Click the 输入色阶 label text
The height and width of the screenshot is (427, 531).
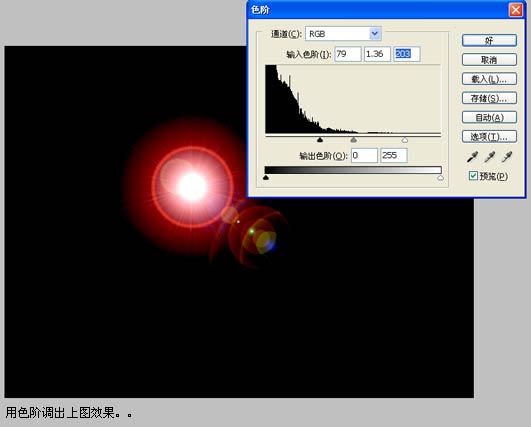pyautogui.click(x=309, y=54)
